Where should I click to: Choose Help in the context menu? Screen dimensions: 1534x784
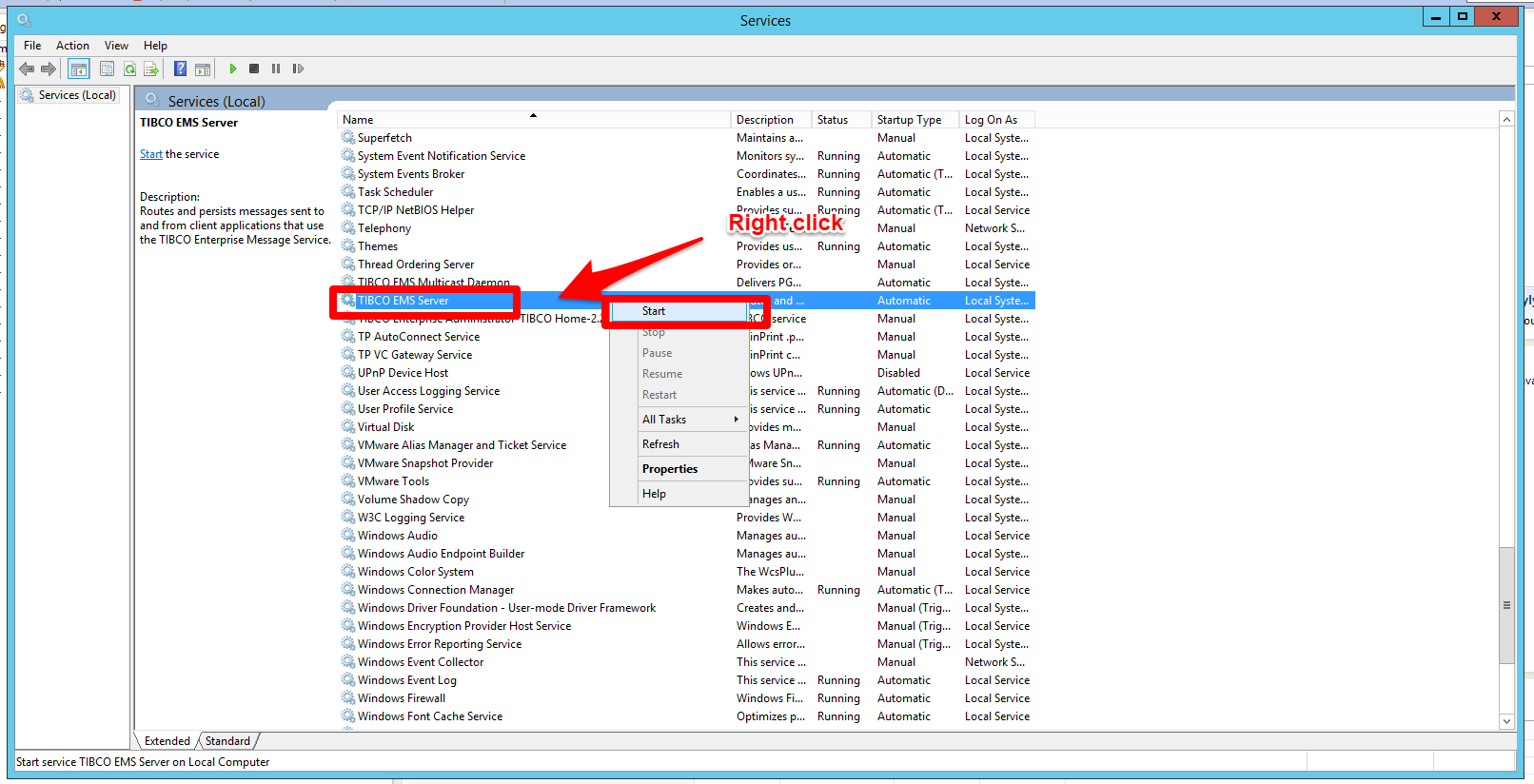[x=678, y=494]
